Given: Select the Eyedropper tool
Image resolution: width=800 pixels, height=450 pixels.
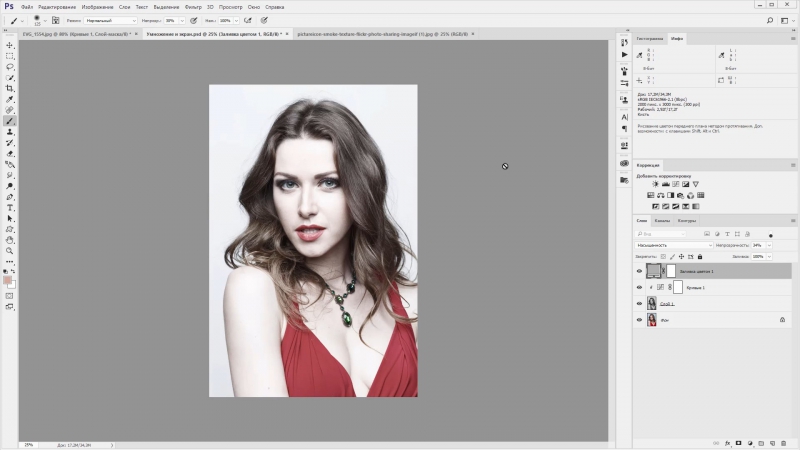Looking at the screenshot, I should (10, 99).
